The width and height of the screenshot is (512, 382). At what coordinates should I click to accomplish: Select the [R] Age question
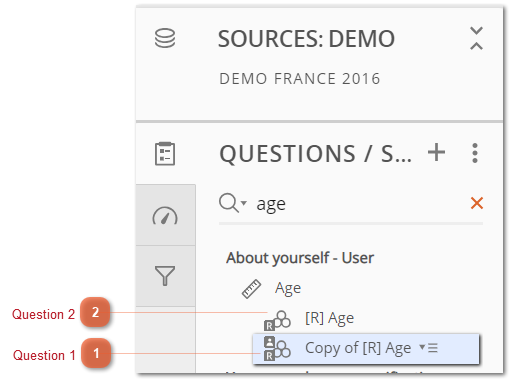pyautogui.click(x=329, y=318)
